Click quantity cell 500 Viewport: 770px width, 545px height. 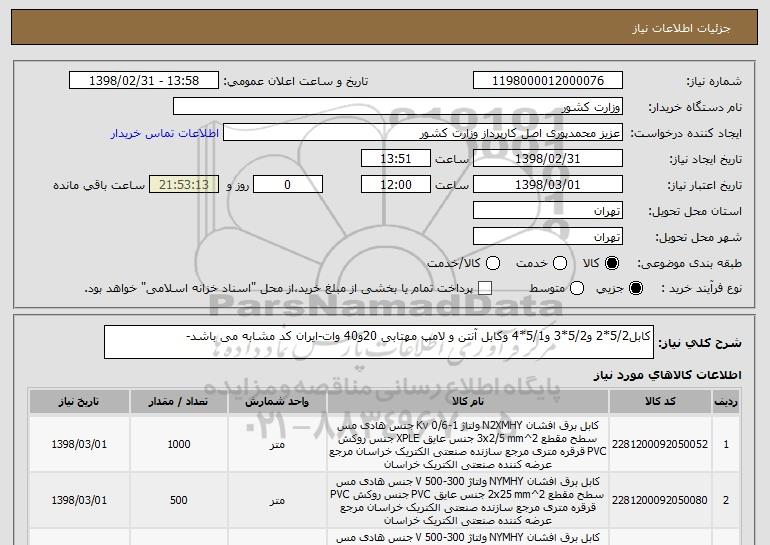pos(179,500)
